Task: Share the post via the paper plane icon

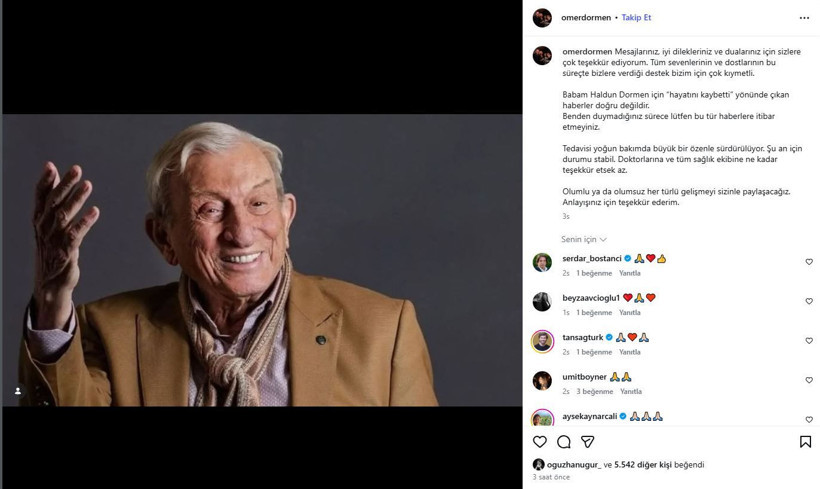Action: point(588,441)
